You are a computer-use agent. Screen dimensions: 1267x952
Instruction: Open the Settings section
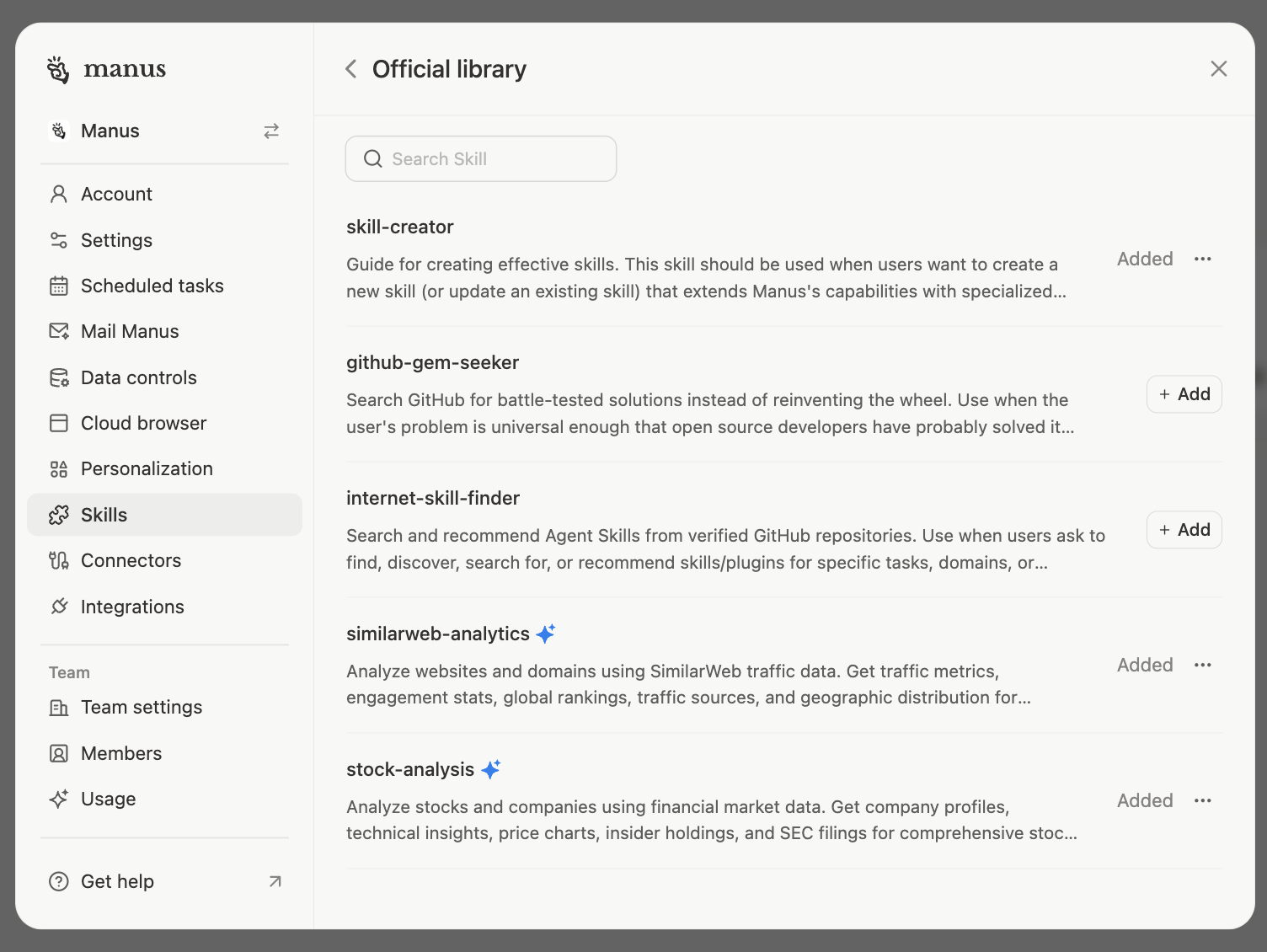pos(164,240)
